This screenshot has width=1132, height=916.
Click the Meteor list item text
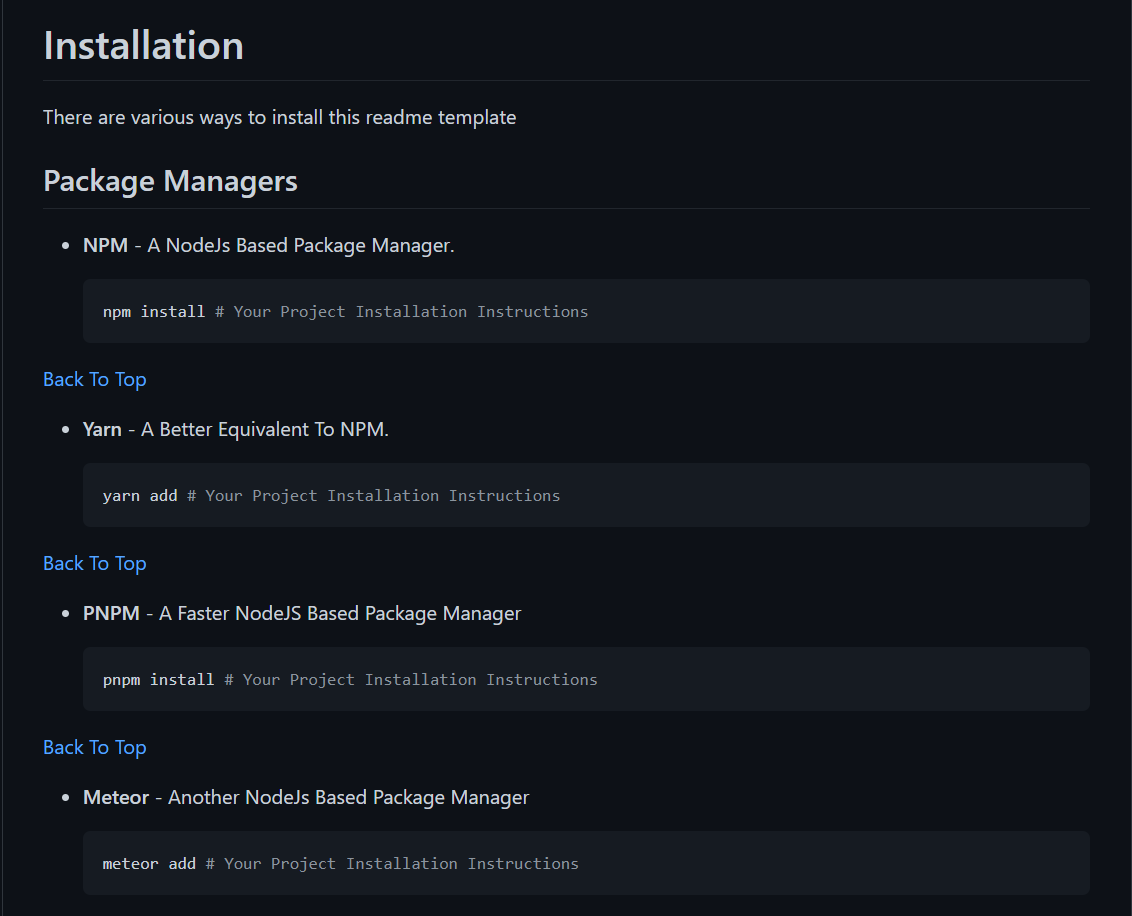coord(306,798)
